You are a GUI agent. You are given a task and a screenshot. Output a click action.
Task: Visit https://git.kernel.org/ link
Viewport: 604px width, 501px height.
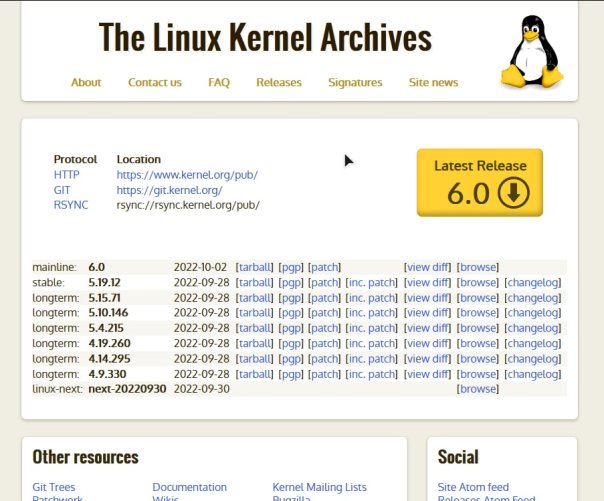click(169, 190)
